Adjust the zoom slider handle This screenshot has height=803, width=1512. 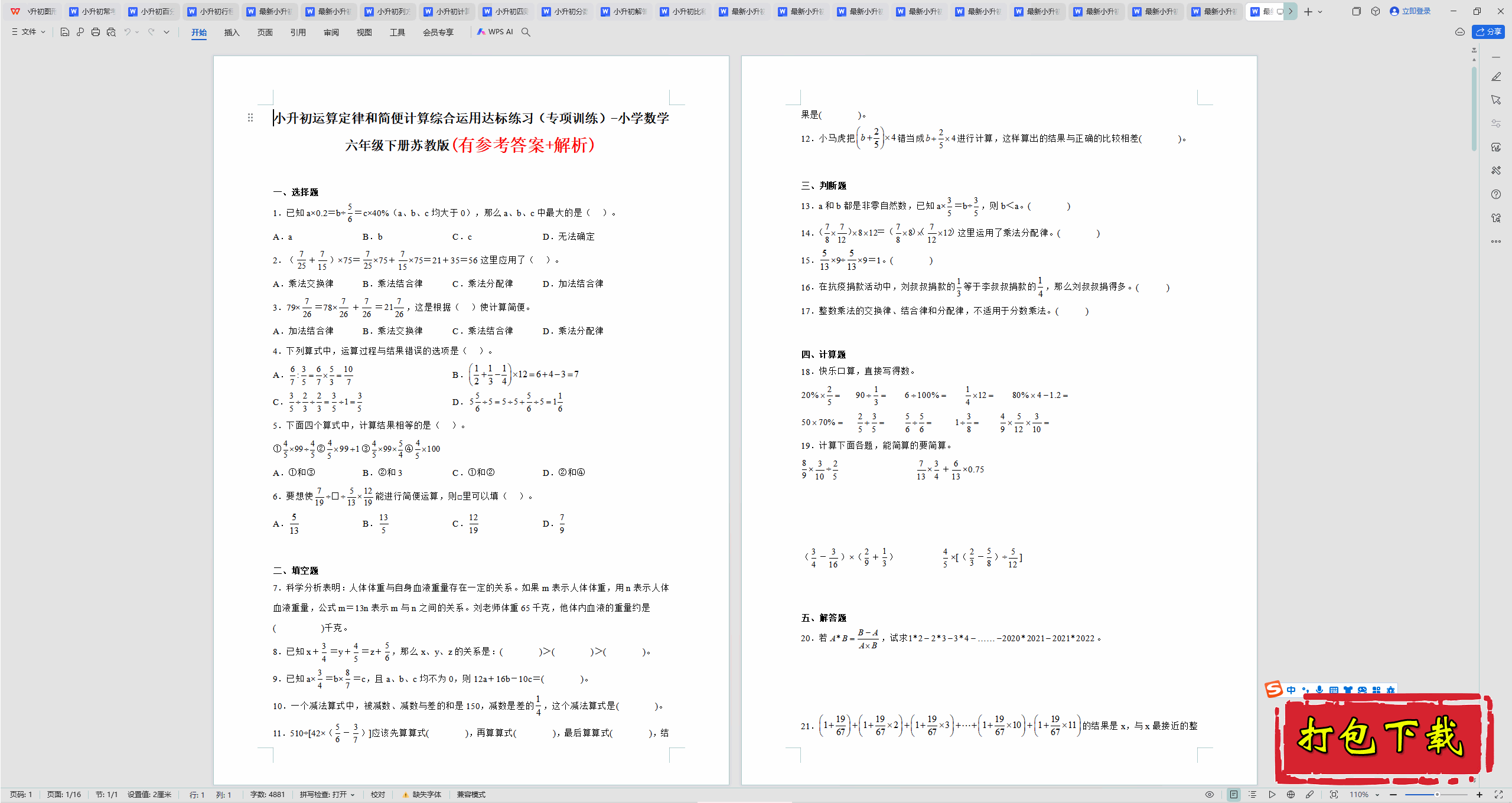(1437, 795)
